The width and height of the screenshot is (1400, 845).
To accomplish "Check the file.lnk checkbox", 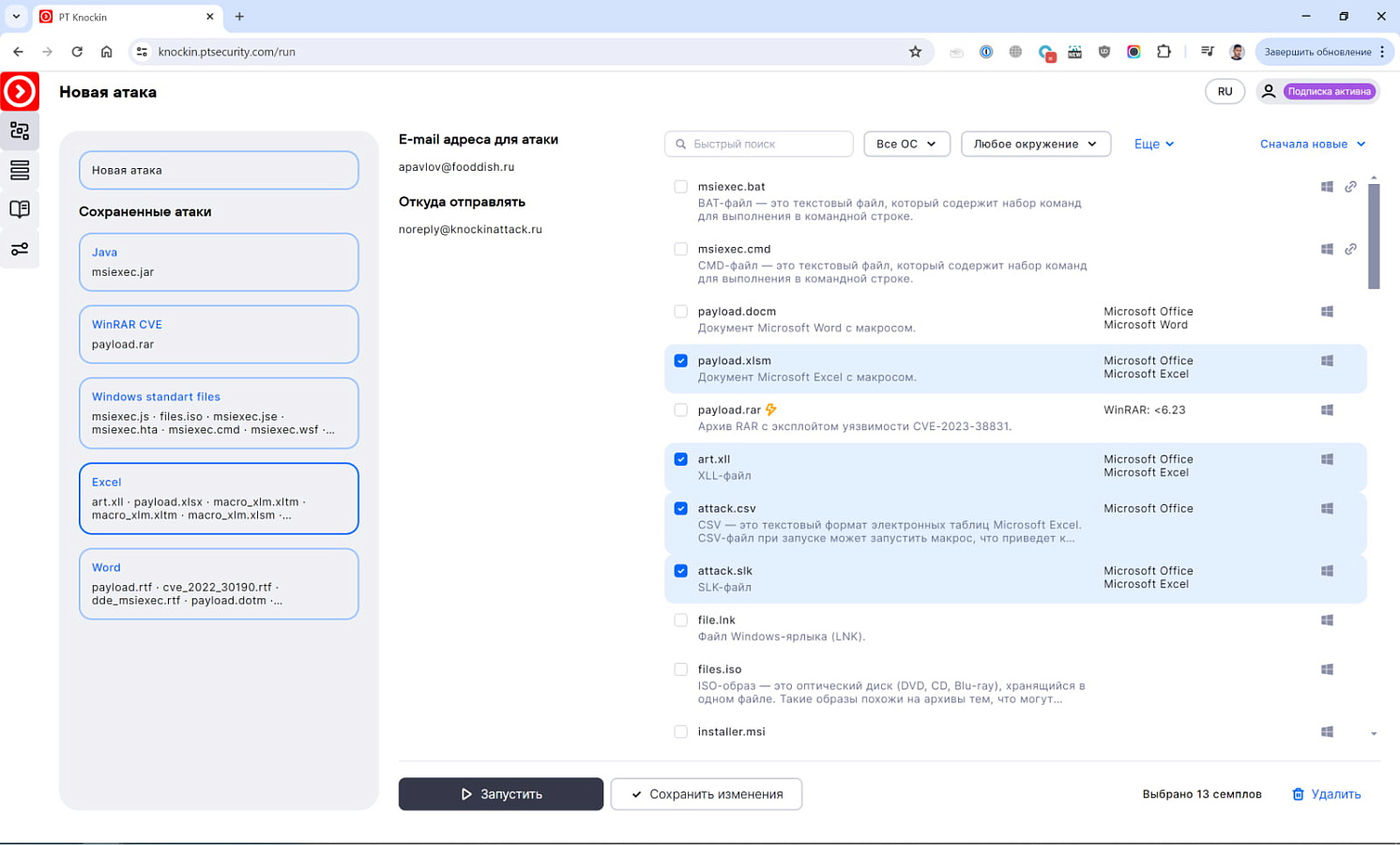I will click(x=680, y=620).
